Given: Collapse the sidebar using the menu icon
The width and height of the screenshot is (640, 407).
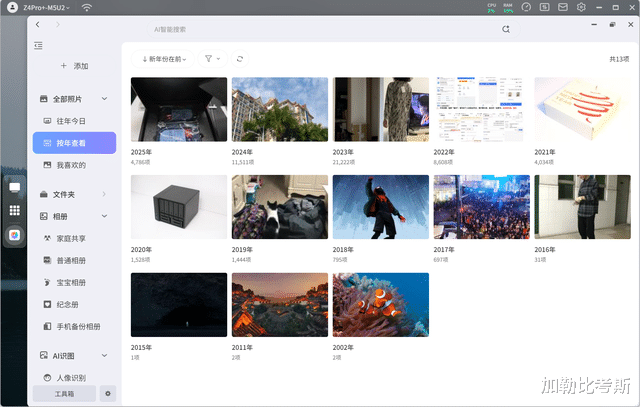Looking at the screenshot, I should coord(38,45).
